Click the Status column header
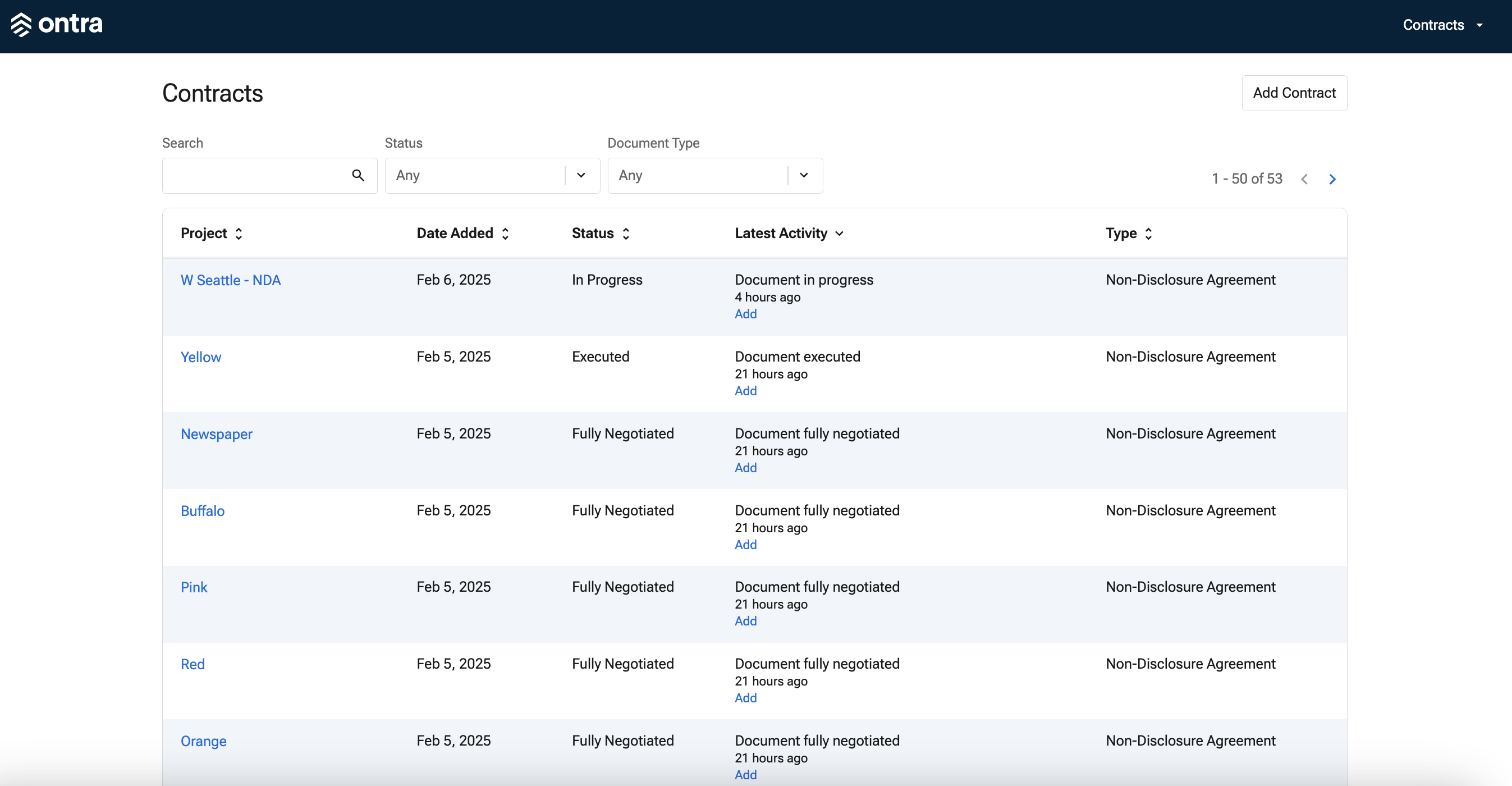This screenshot has width=1512, height=786. (593, 234)
